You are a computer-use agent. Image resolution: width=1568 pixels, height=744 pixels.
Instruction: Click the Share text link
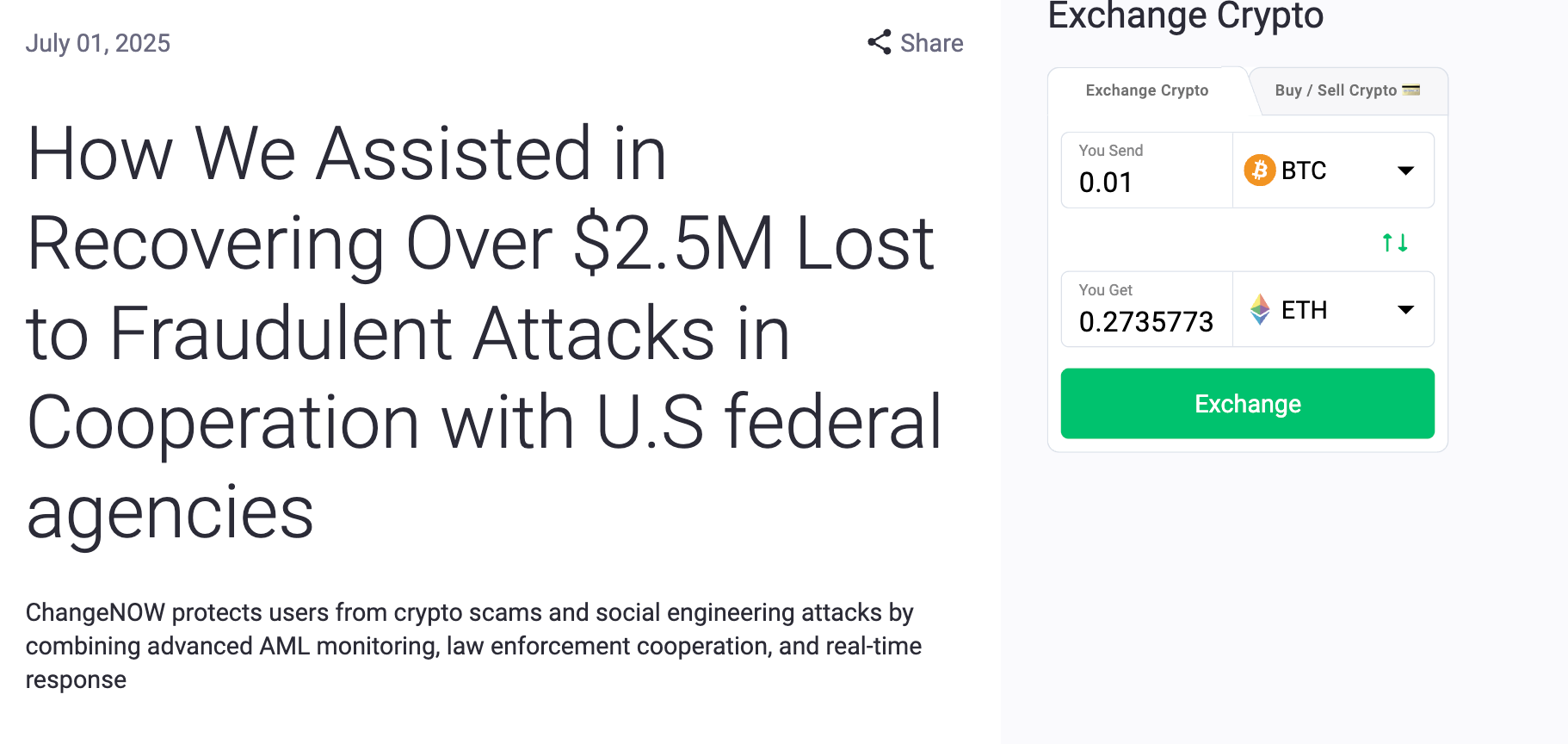pos(931,43)
